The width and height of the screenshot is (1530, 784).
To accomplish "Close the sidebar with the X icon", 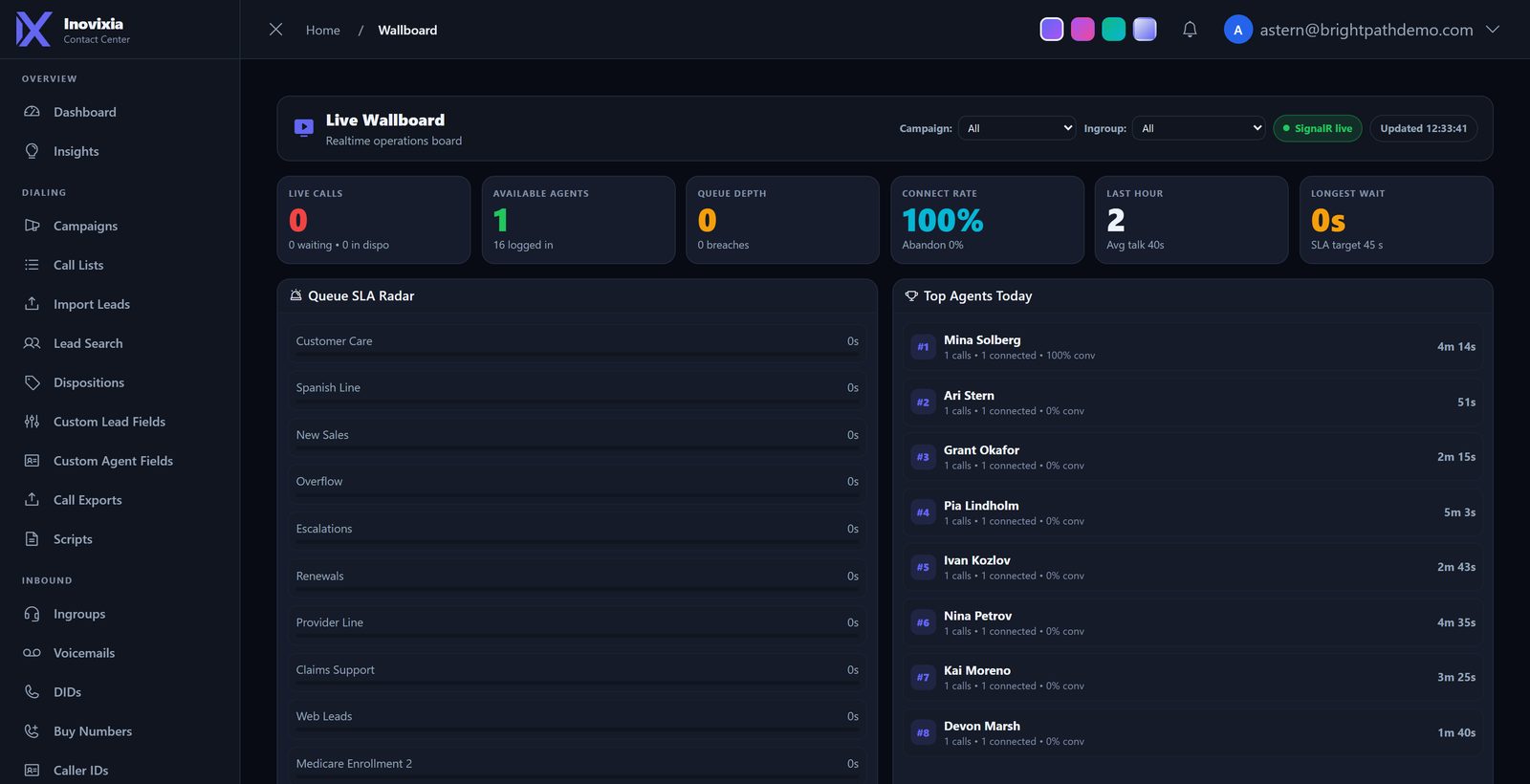I will tap(275, 30).
